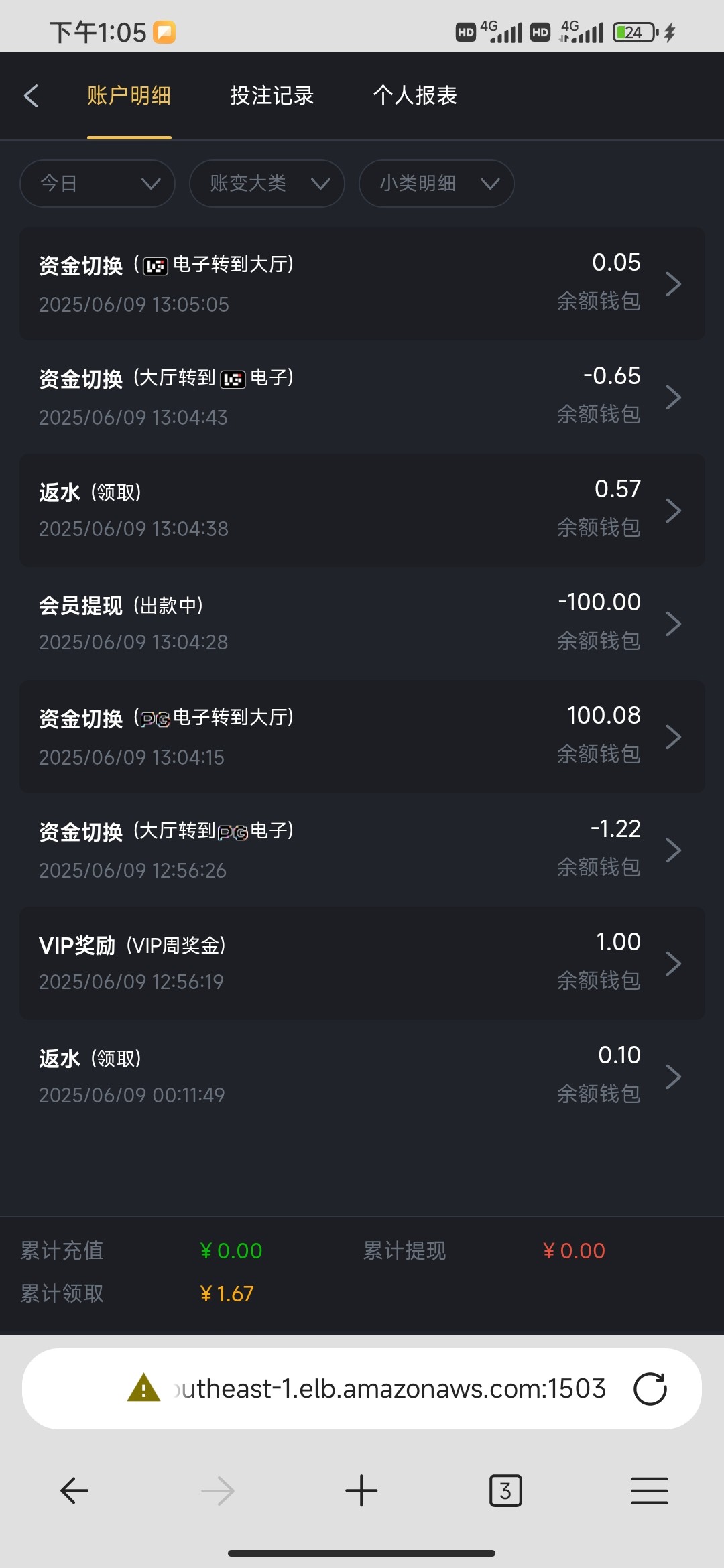This screenshot has width=724, height=1568.
Task: Switch to the 个人报表 tab
Action: point(415,96)
